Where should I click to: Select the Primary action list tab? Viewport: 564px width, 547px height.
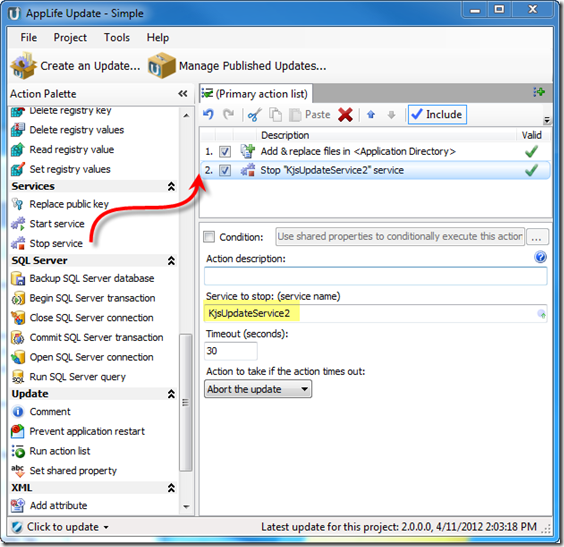(256, 94)
